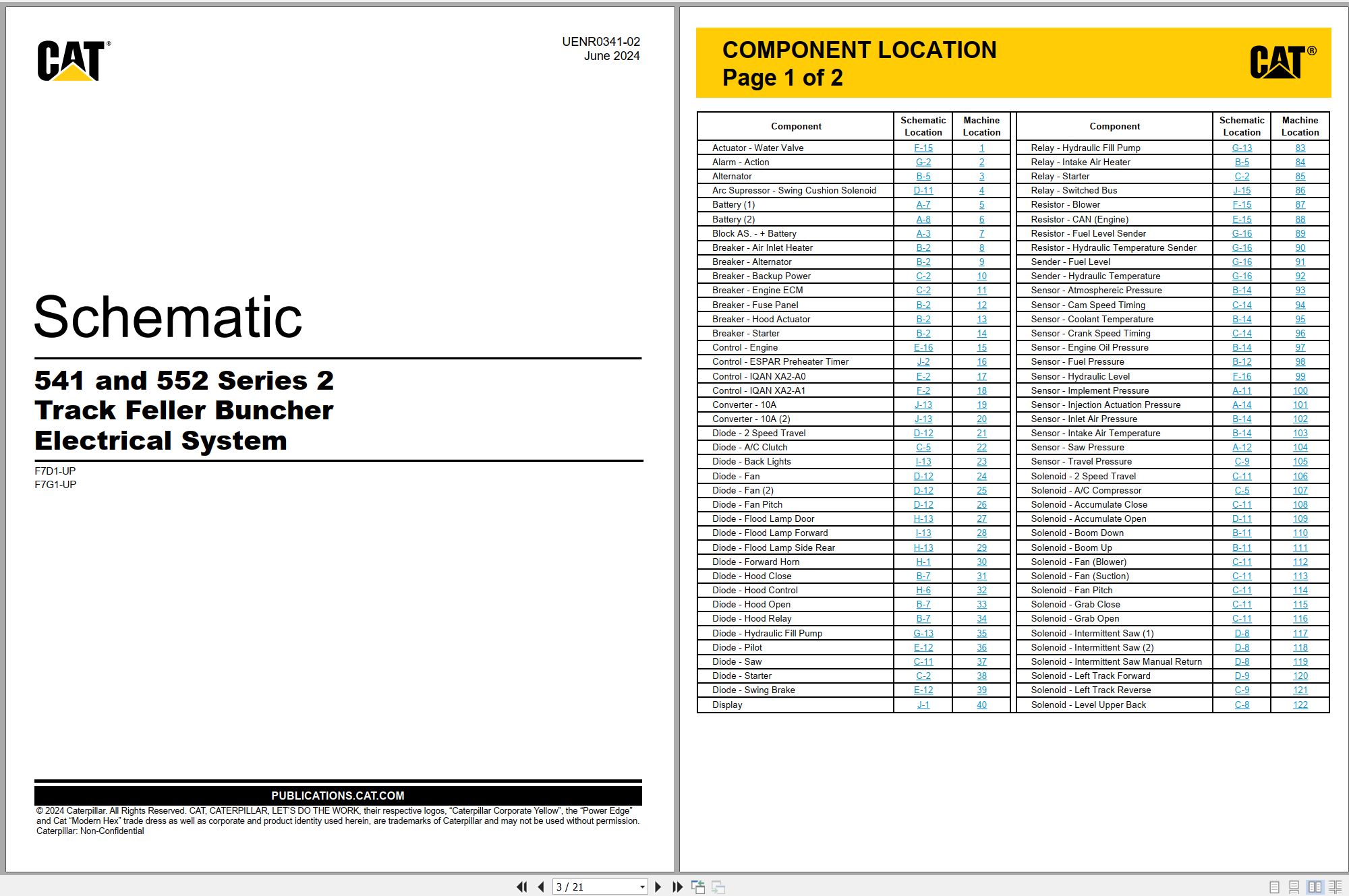
Task: Open machine location 122 link
Action: [x=1300, y=705]
